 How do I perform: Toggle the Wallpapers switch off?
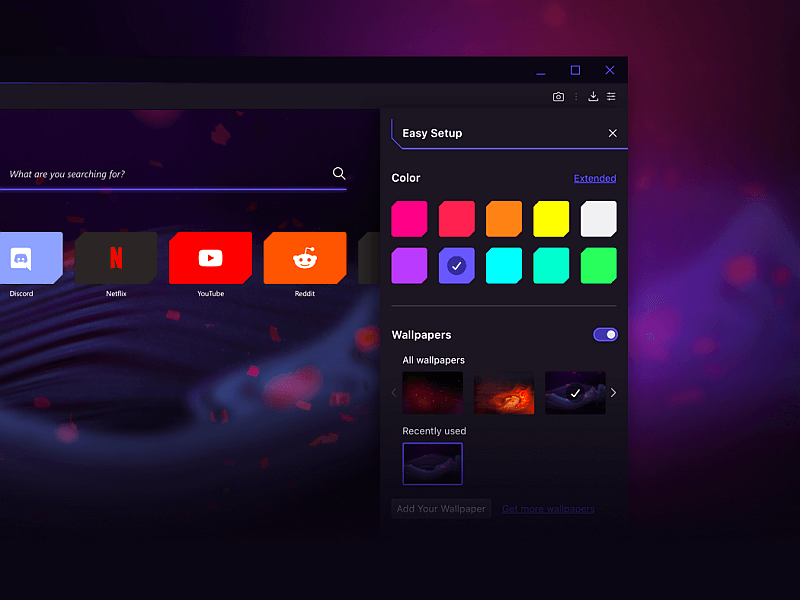(x=605, y=335)
